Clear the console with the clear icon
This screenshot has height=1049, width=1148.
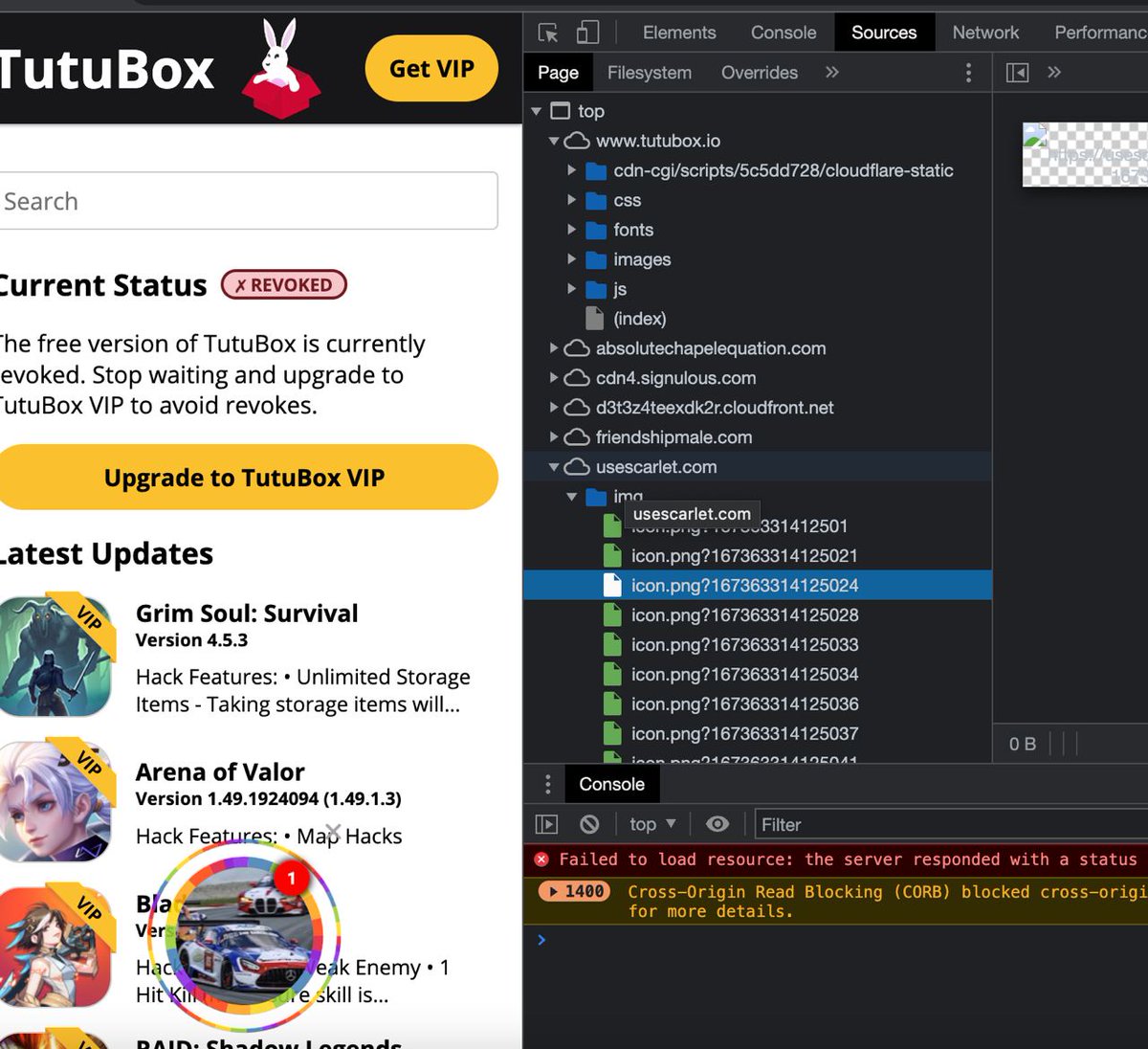click(589, 824)
